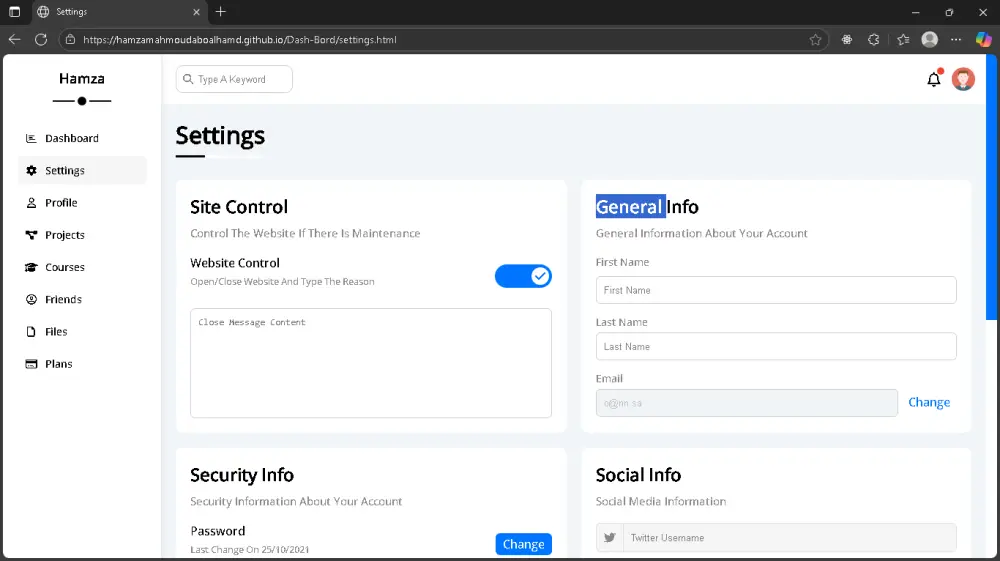This screenshot has height=561, width=1000.
Task: Navigate to Friends in sidebar
Action: click(82, 299)
